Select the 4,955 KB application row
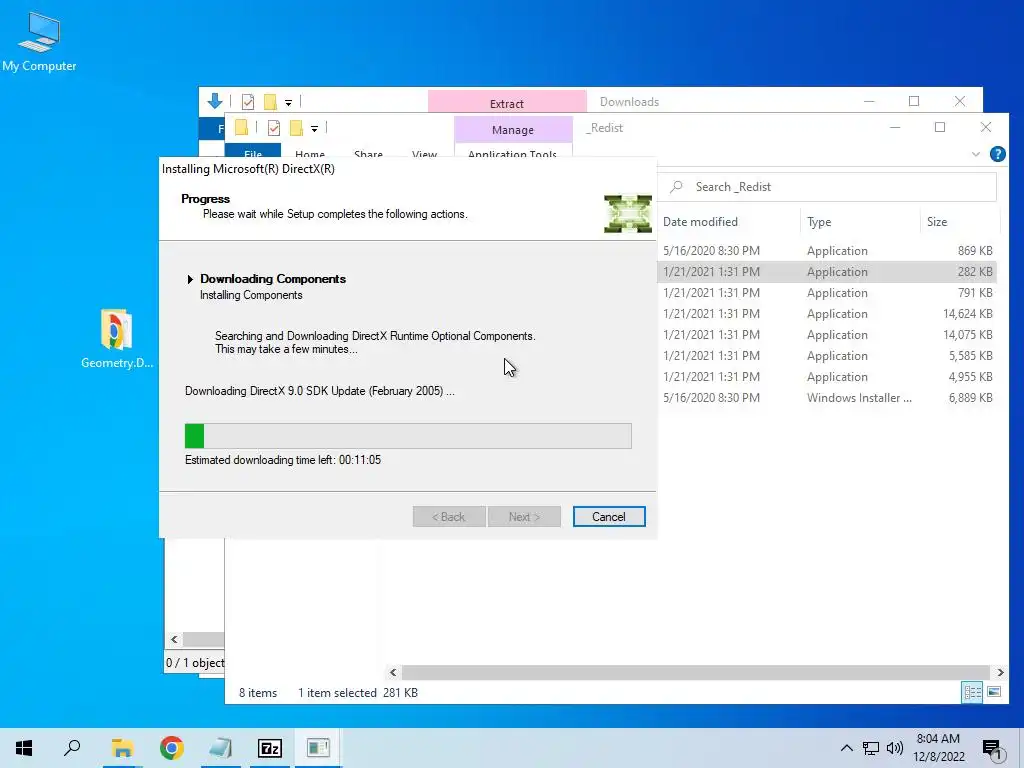The width and height of the screenshot is (1024, 768). coord(827,377)
